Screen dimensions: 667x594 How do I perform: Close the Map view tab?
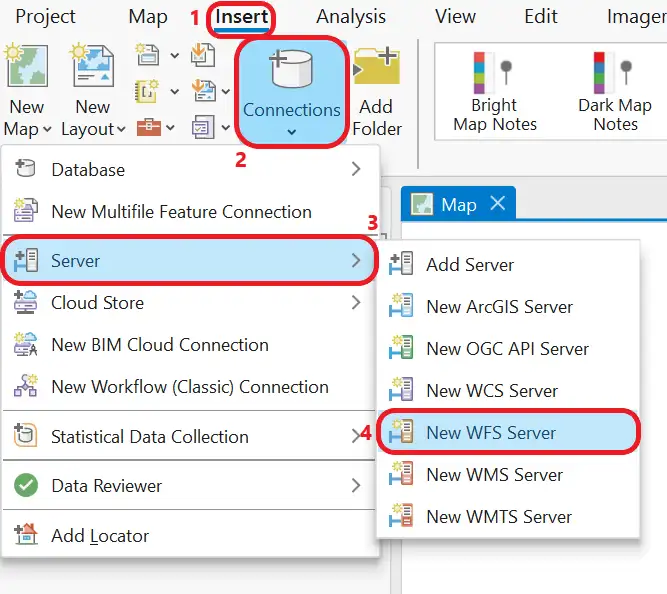pos(498,204)
